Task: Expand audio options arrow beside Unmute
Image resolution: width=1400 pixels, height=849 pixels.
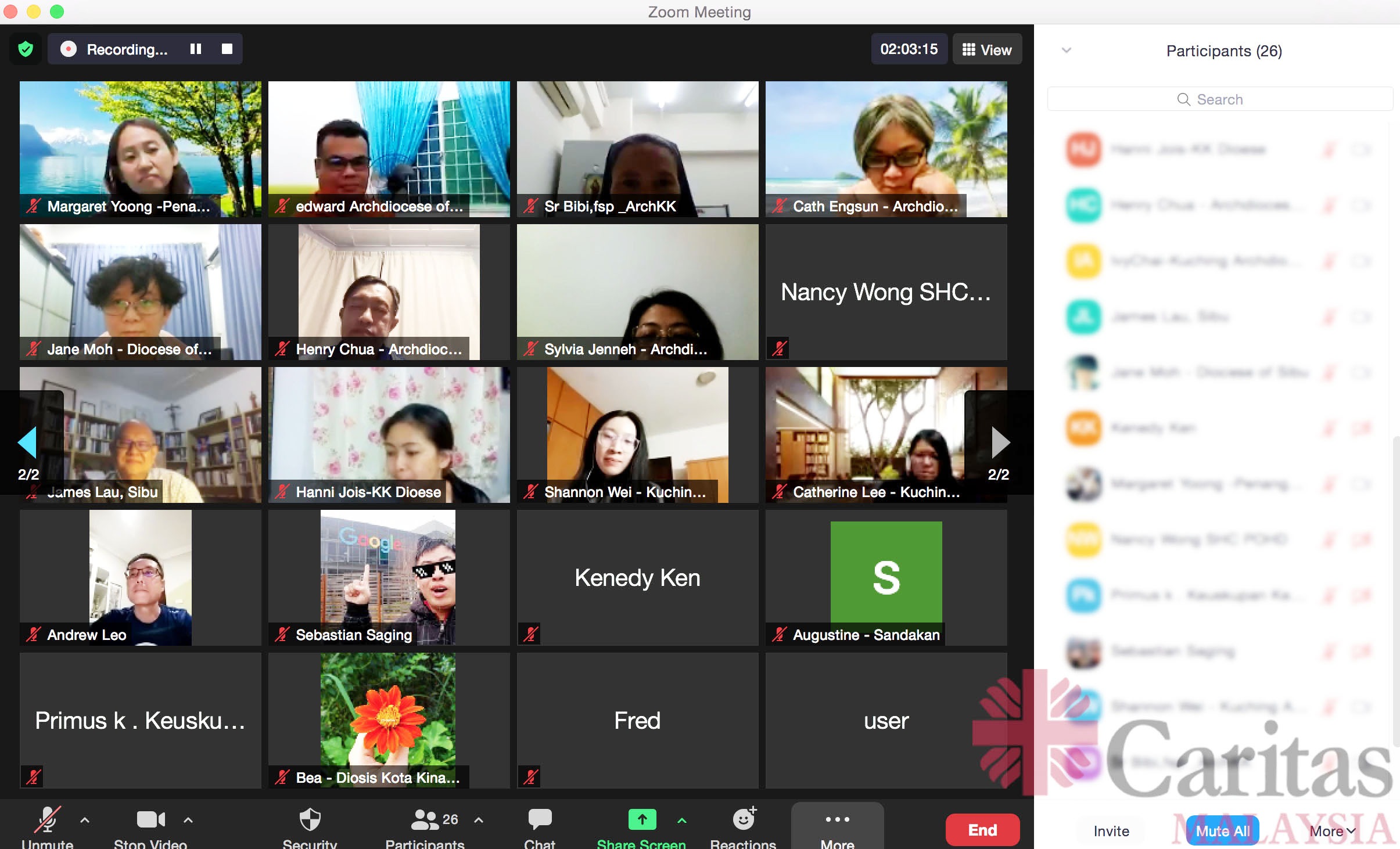Action: 85,820
